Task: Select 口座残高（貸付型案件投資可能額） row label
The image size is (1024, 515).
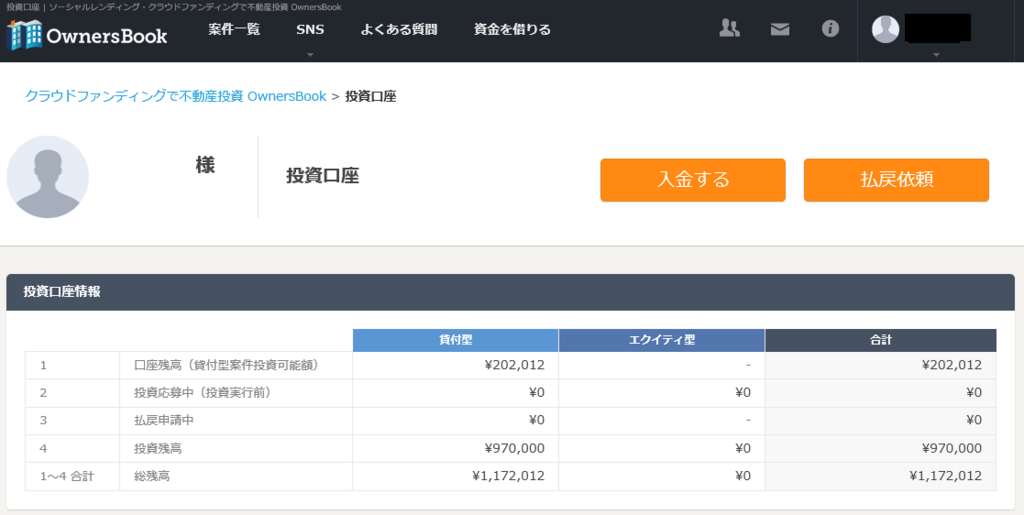Action: [225, 366]
